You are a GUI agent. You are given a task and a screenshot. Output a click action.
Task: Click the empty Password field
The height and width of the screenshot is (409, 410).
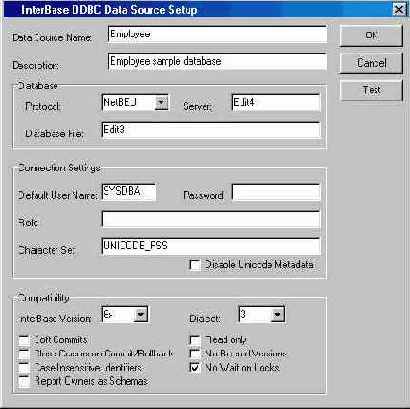tap(276, 192)
